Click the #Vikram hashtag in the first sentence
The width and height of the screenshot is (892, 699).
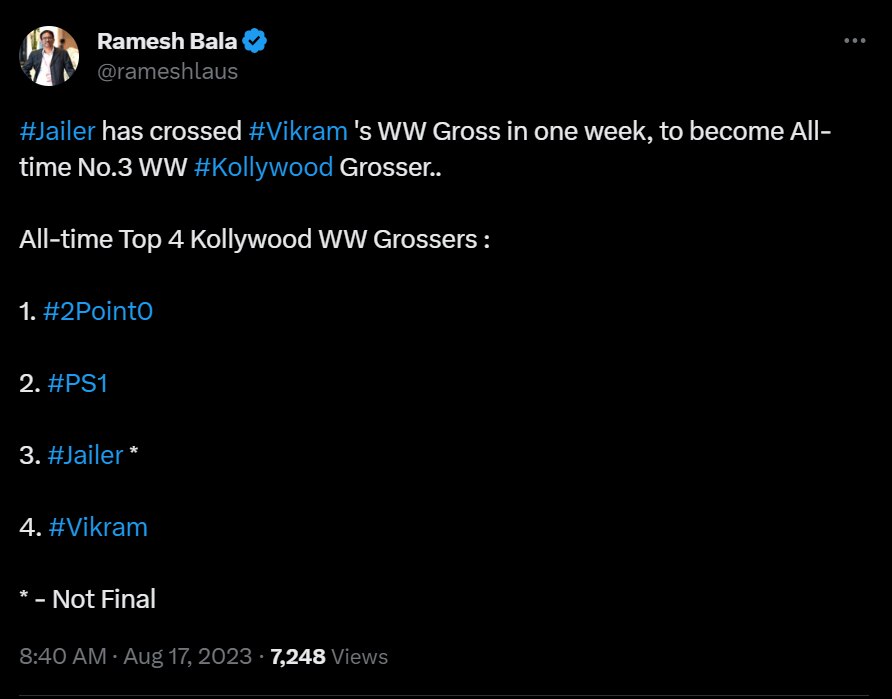point(298,131)
